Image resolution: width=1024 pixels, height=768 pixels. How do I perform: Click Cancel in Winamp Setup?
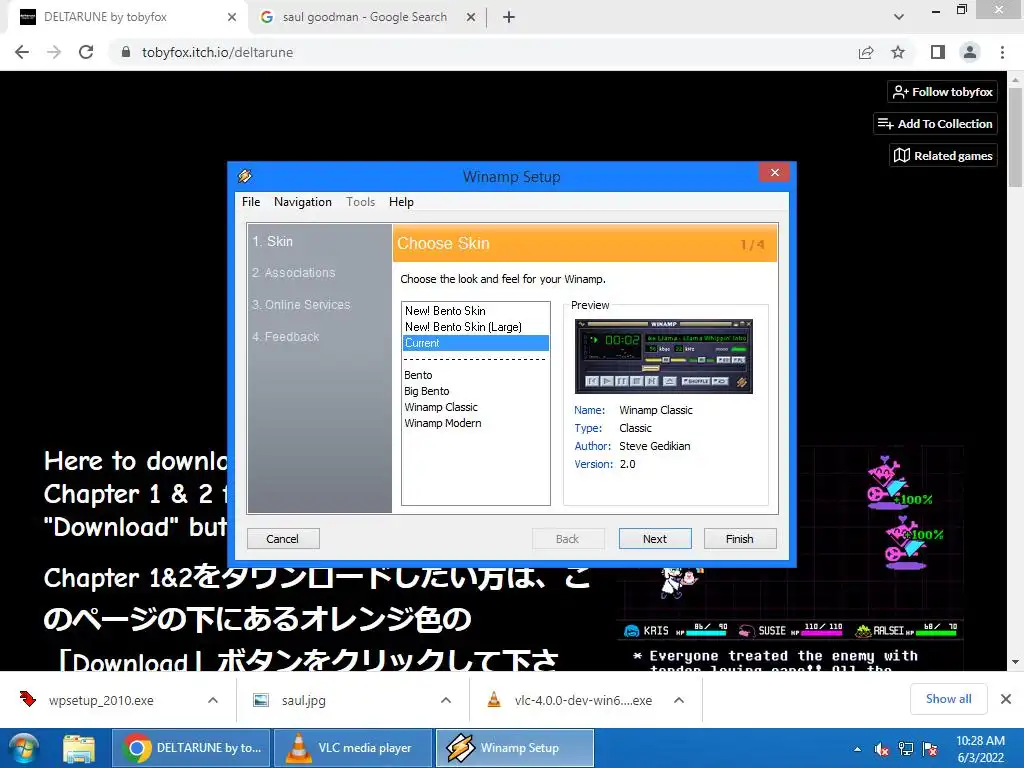[x=283, y=539]
